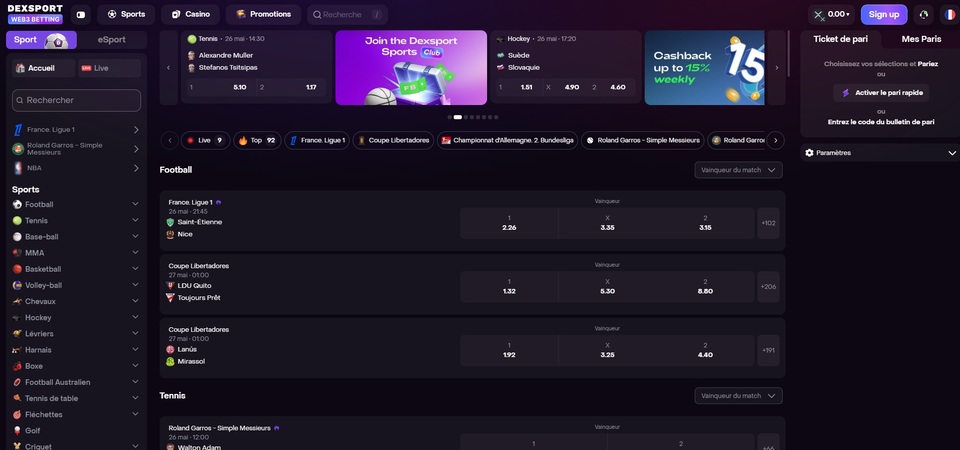Pick Saint-Étienne win odds 2.26
The width and height of the screenshot is (960, 450).
click(x=509, y=223)
